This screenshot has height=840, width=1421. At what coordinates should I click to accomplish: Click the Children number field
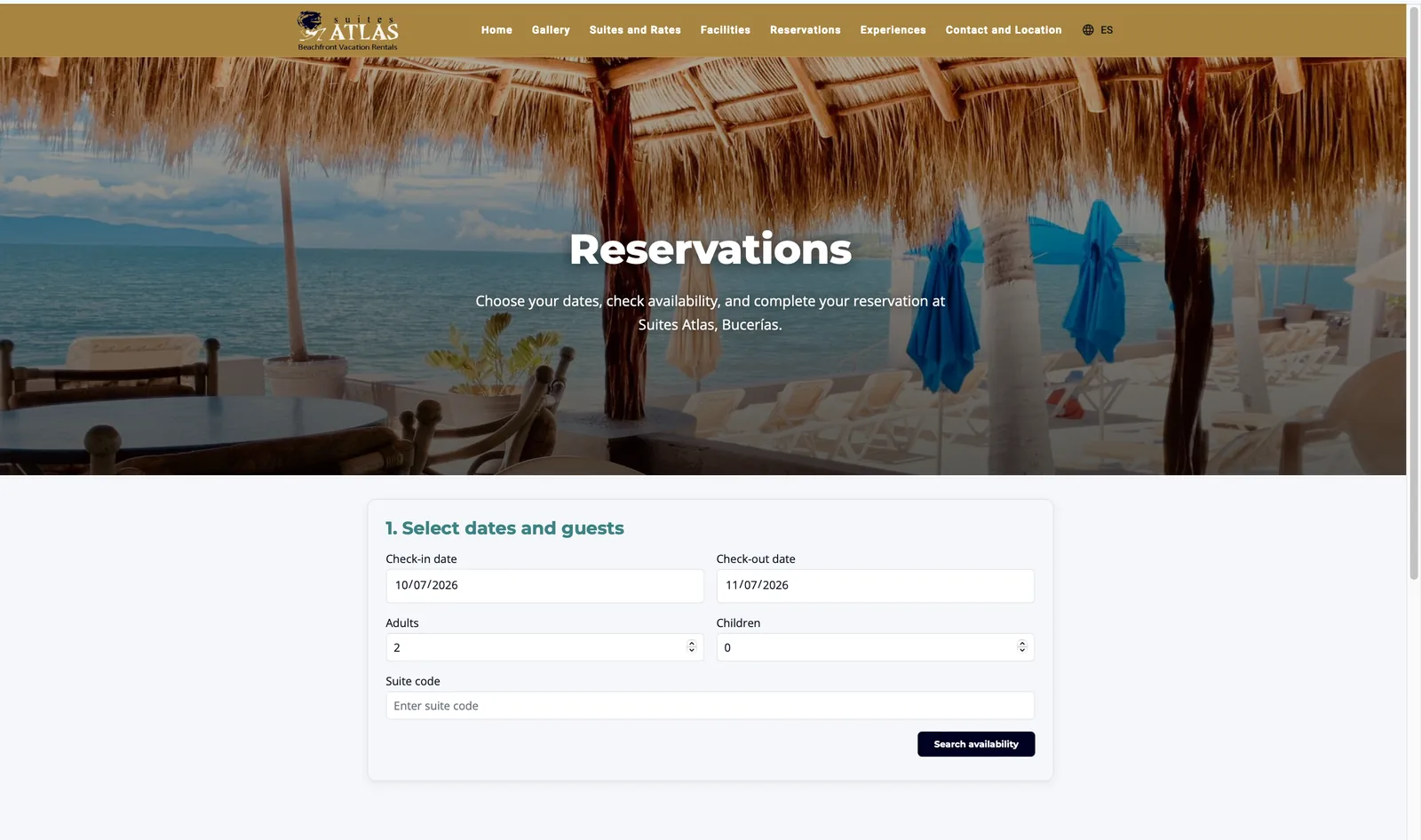(x=875, y=647)
